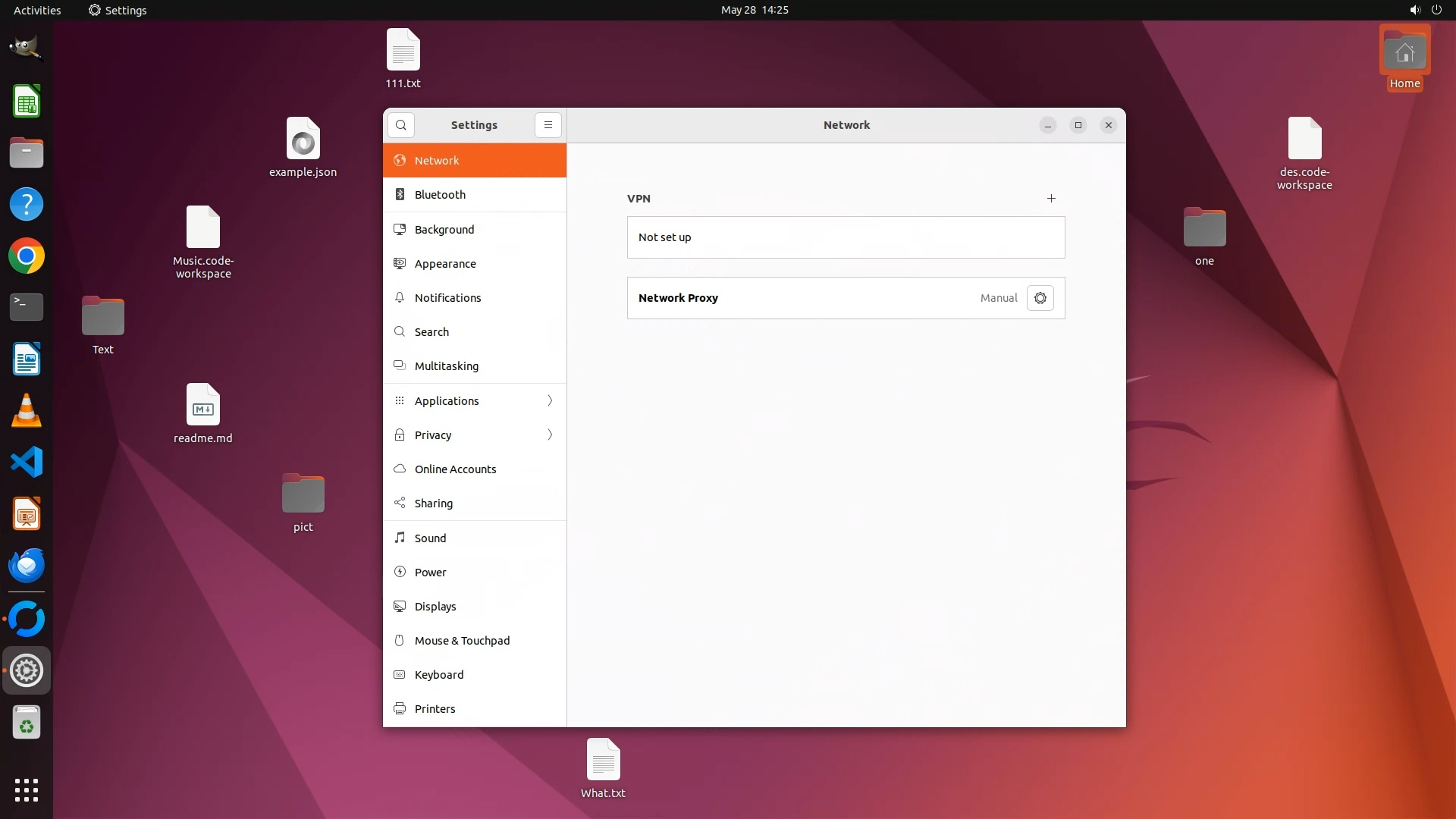Screen dimensions: 1456x819
Task: Expand the Privacy submenu chevron
Action: pyautogui.click(x=550, y=435)
